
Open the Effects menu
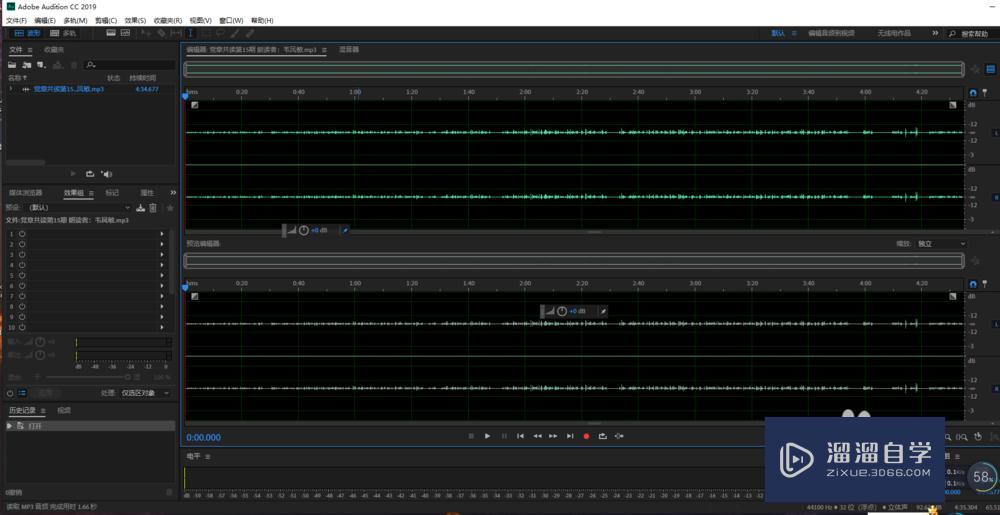tap(135, 20)
